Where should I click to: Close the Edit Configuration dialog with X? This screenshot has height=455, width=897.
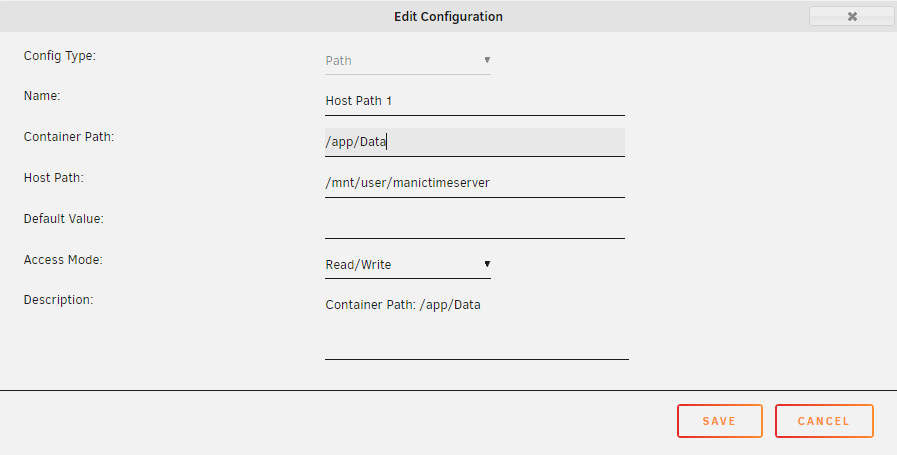pos(851,17)
